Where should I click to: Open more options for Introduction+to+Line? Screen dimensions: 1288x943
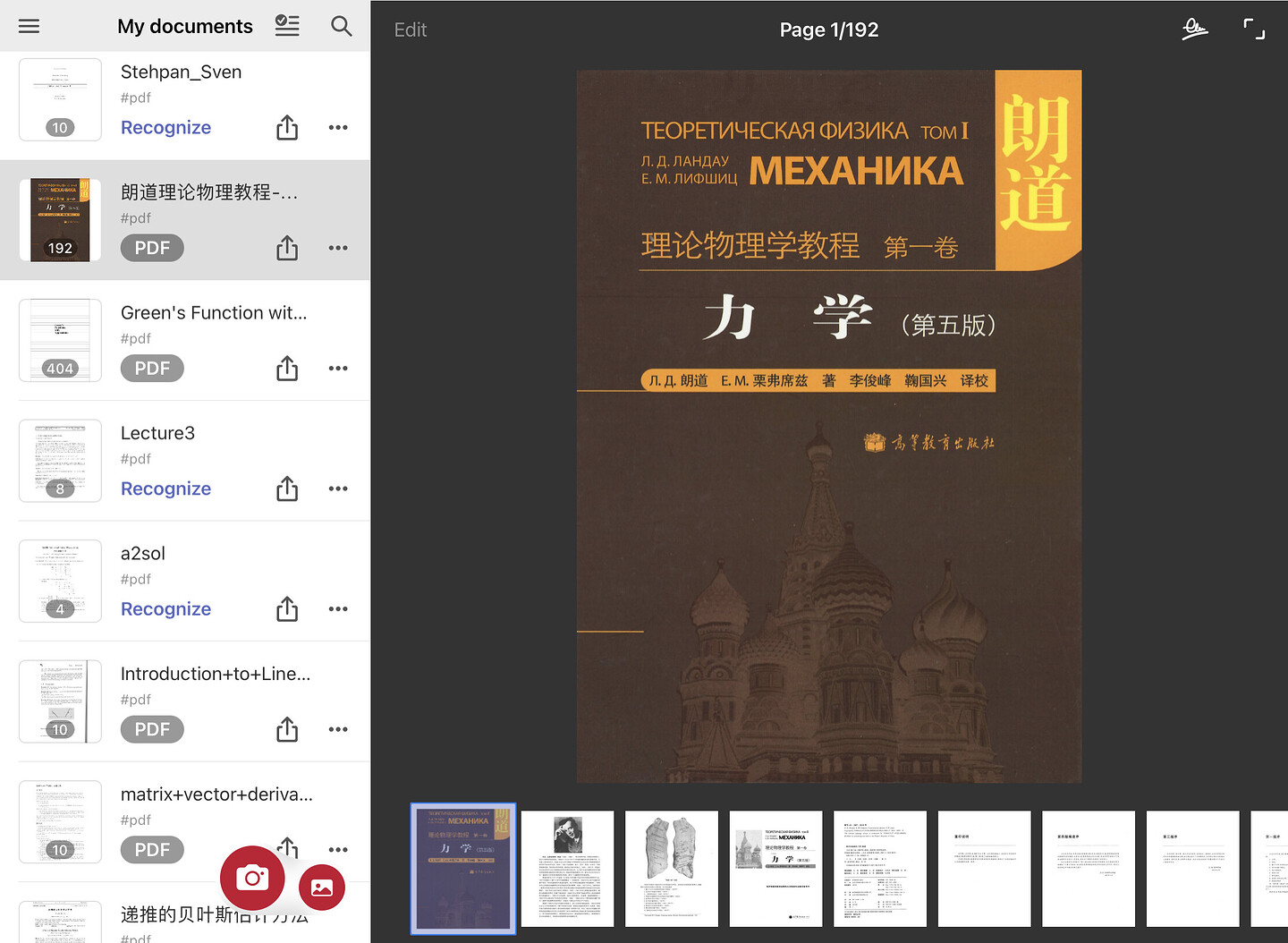pos(338,729)
